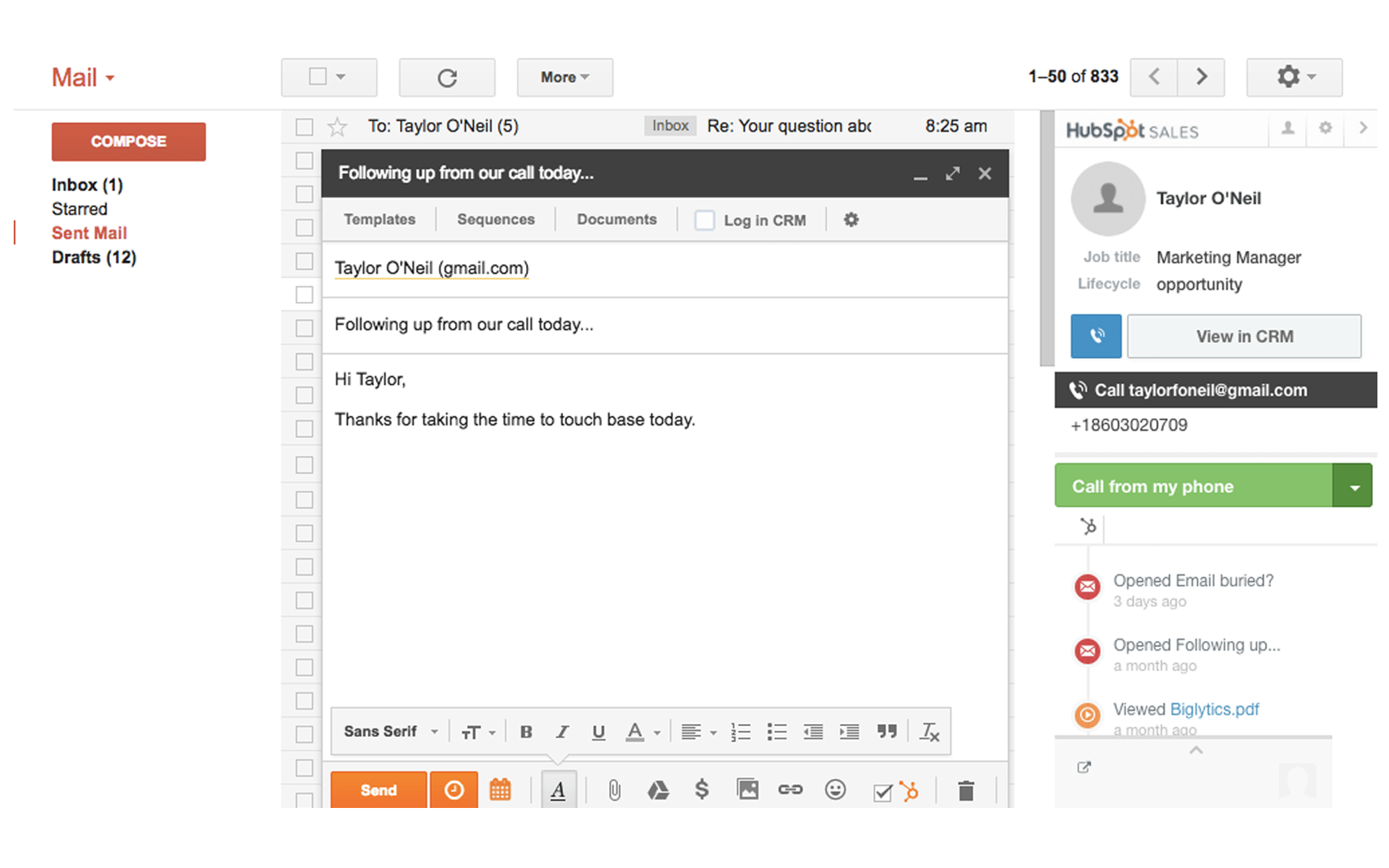
Task: Enable the Log in CRM checkbox
Action: 704,220
